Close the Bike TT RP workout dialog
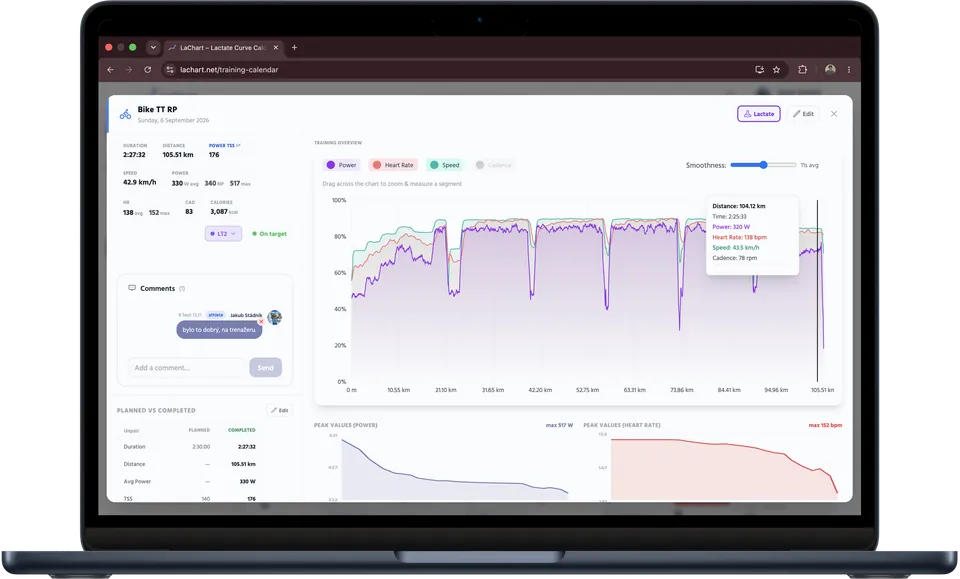 tap(834, 114)
